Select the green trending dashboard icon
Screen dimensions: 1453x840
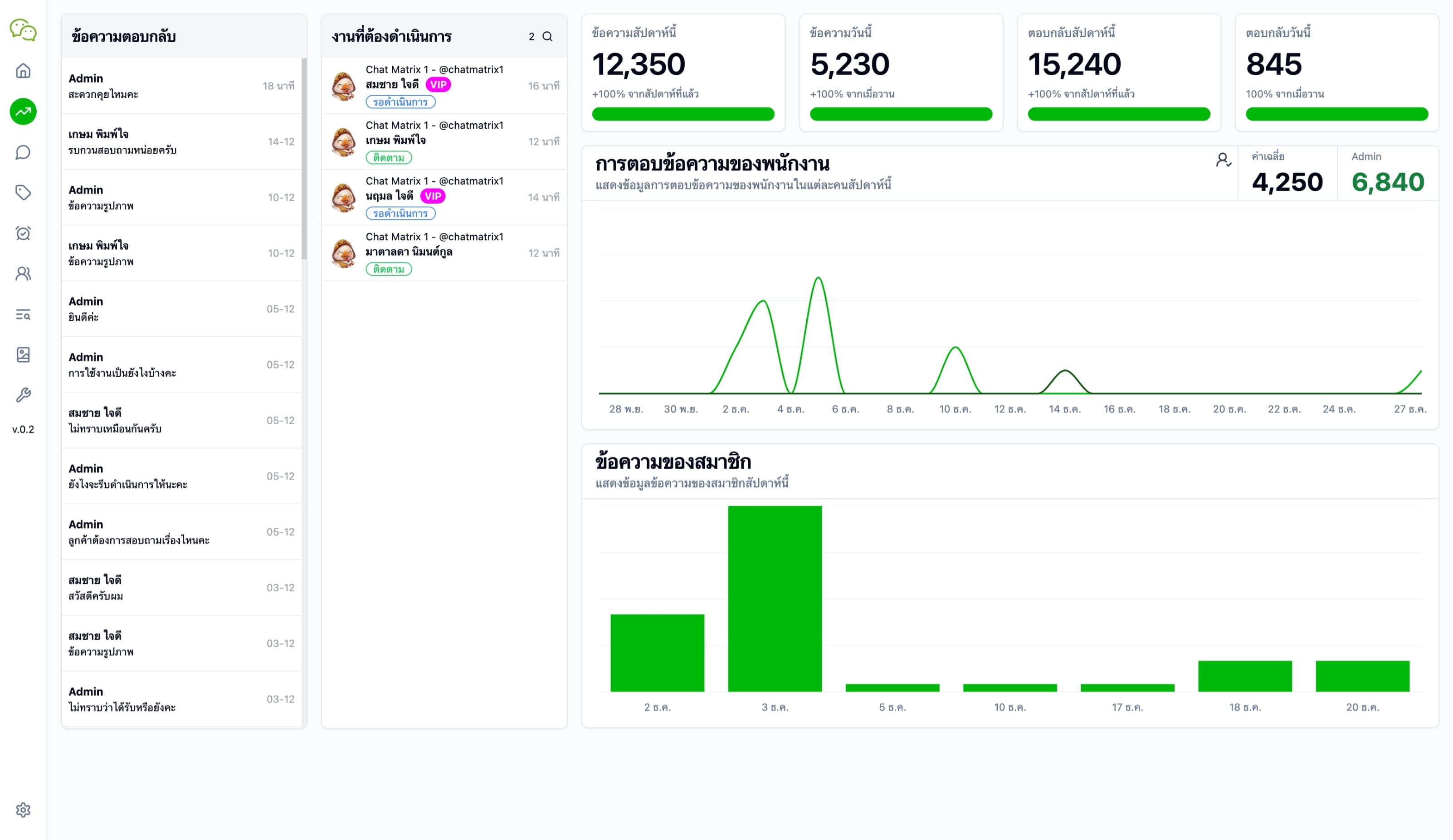click(23, 111)
